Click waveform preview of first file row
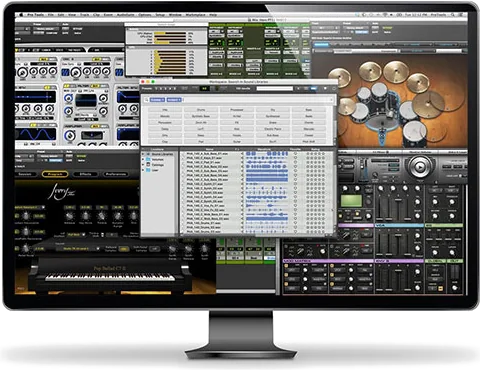This screenshot has height=370, width=480. [x=267, y=154]
